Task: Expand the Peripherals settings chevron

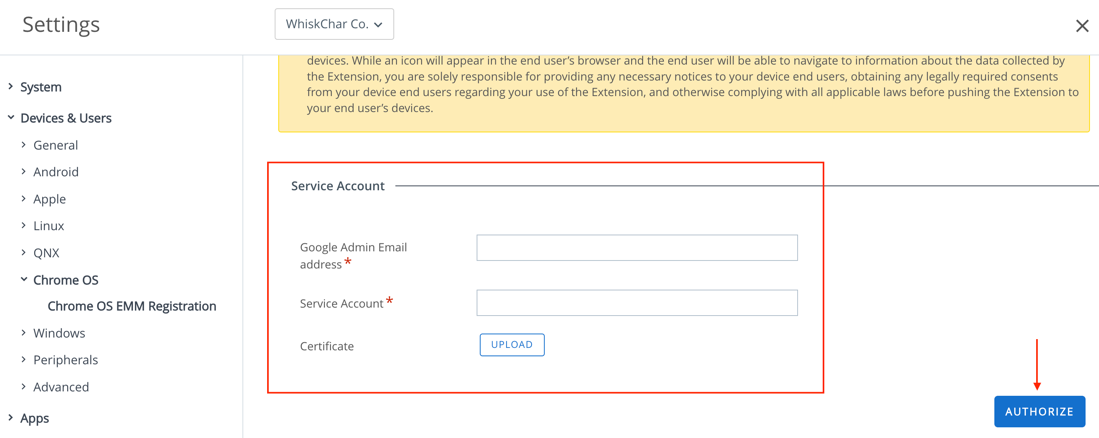Action: [x=24, y=360]
